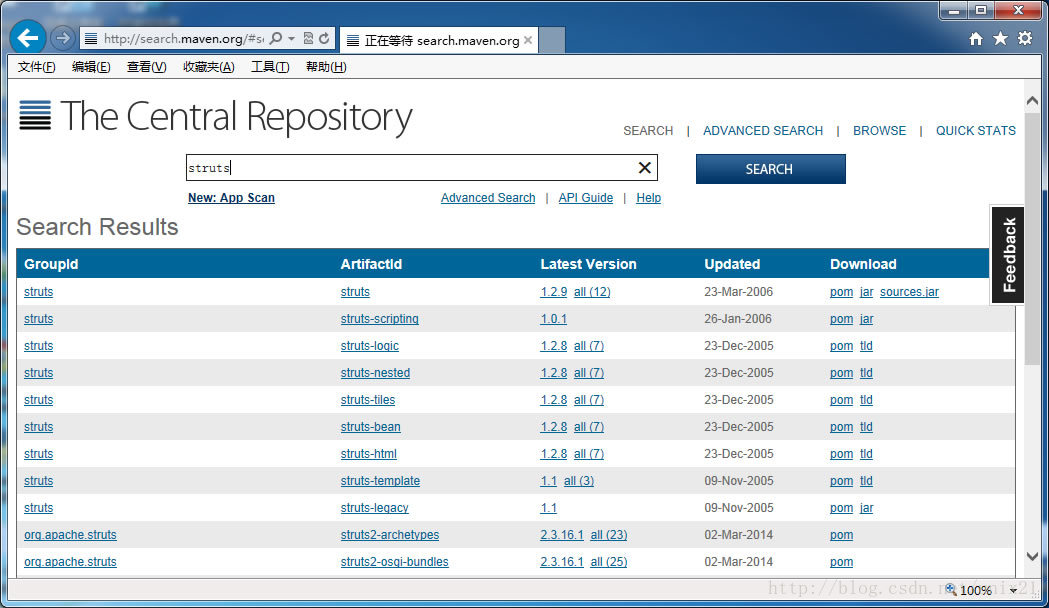This screenshot has width=1049, height=608.
Task: Open version 1.2.9 link
Action: pyautogui.click(x=553, y=292)
